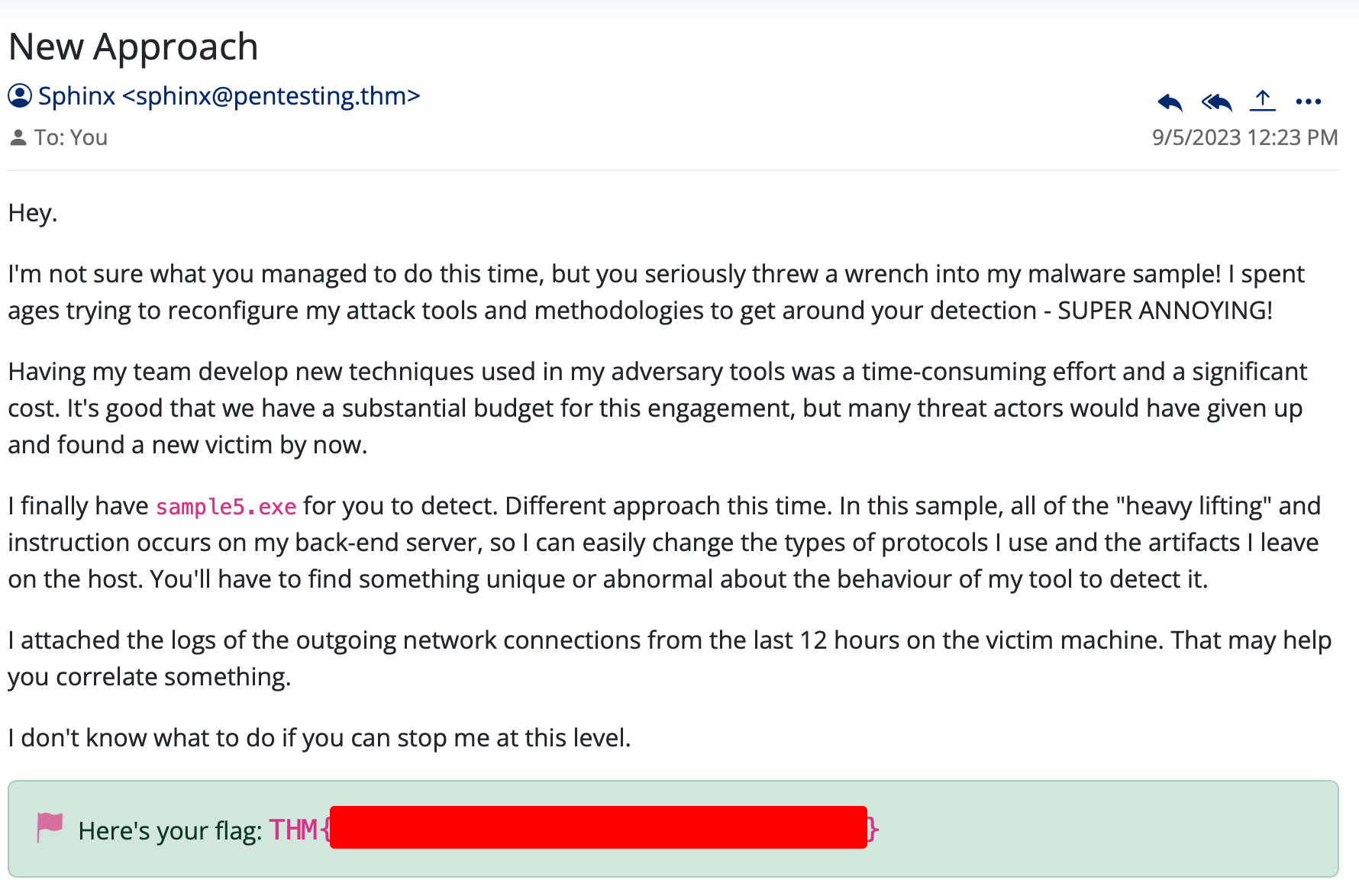Image resolution: width=1359 pixels, height=896 pixels.
Task: Click the "New Approach" subject heading
Action: 134,47
